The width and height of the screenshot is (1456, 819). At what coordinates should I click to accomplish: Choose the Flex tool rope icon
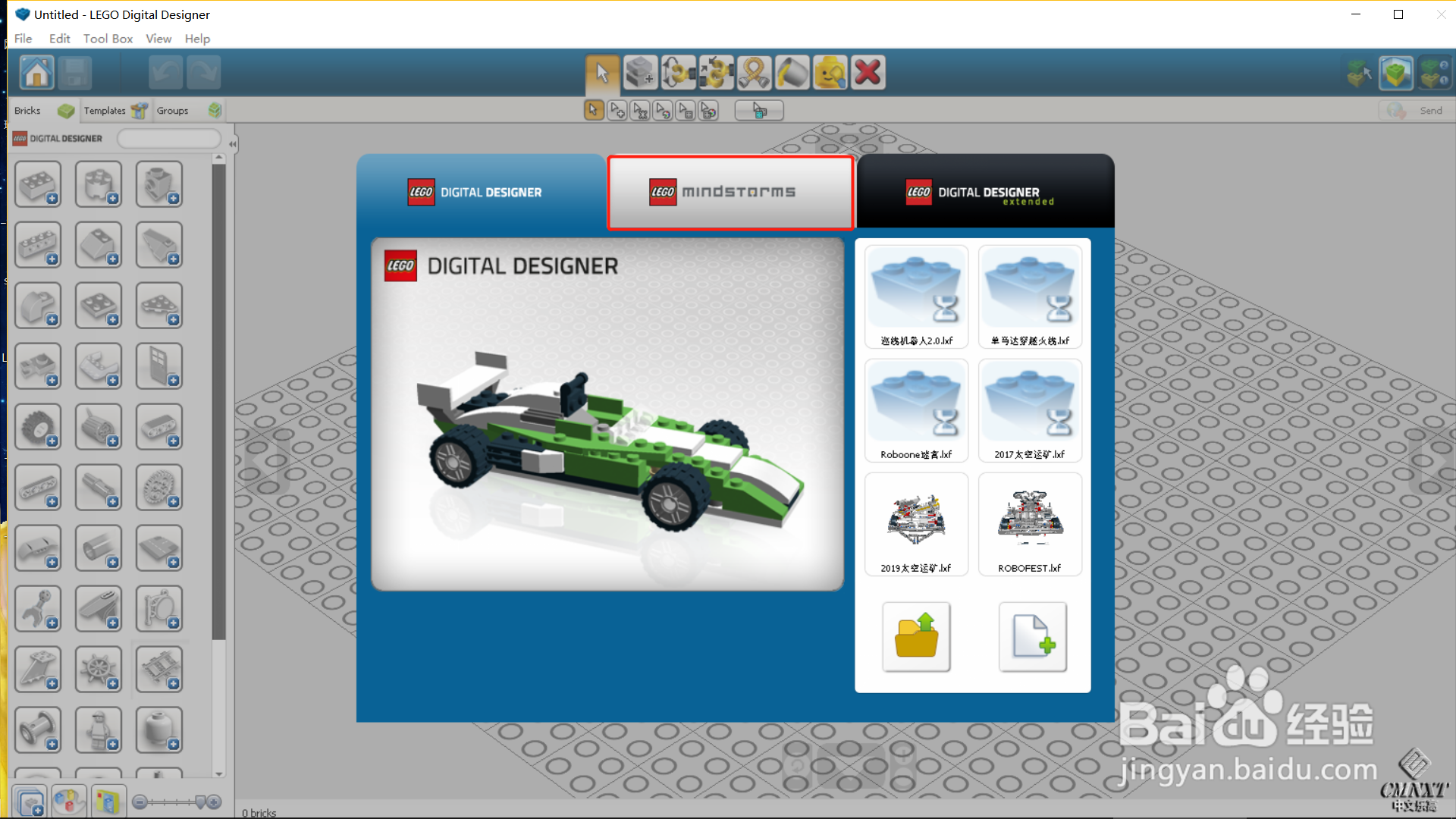(x=754, y=74)
